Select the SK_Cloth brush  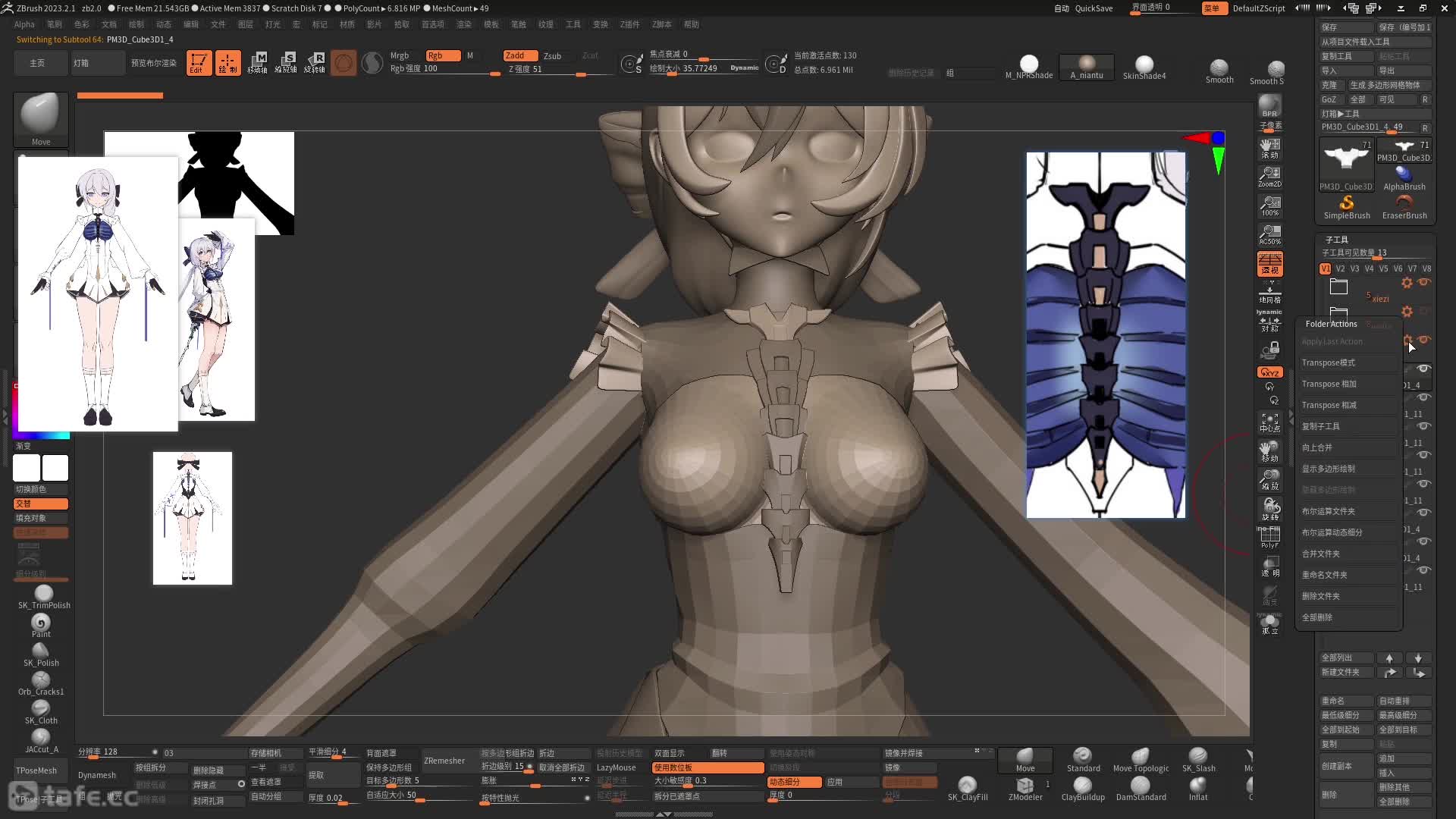click(x=41, y=712)
